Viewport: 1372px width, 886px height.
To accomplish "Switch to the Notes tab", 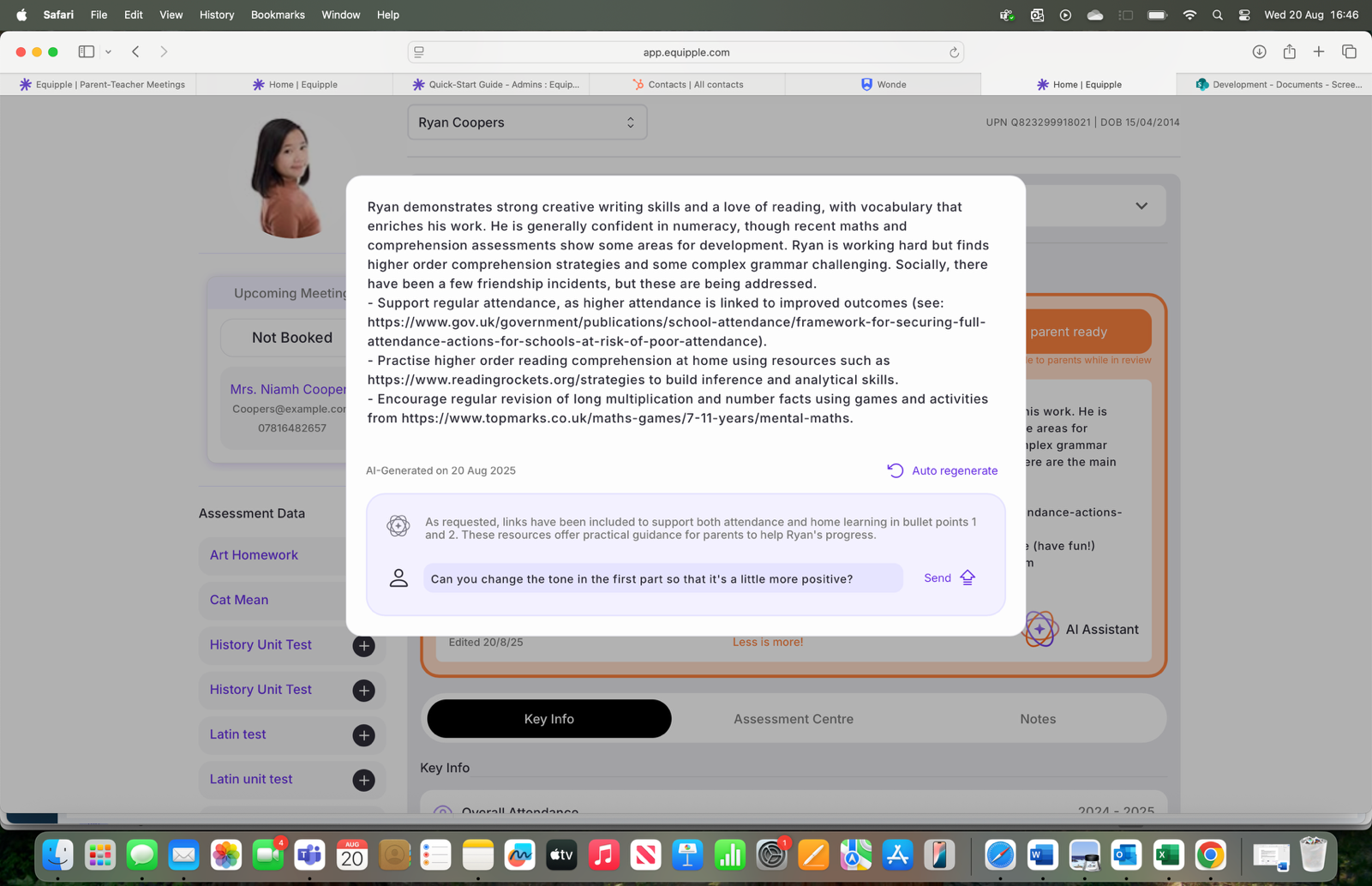I will pos(1037,719).
